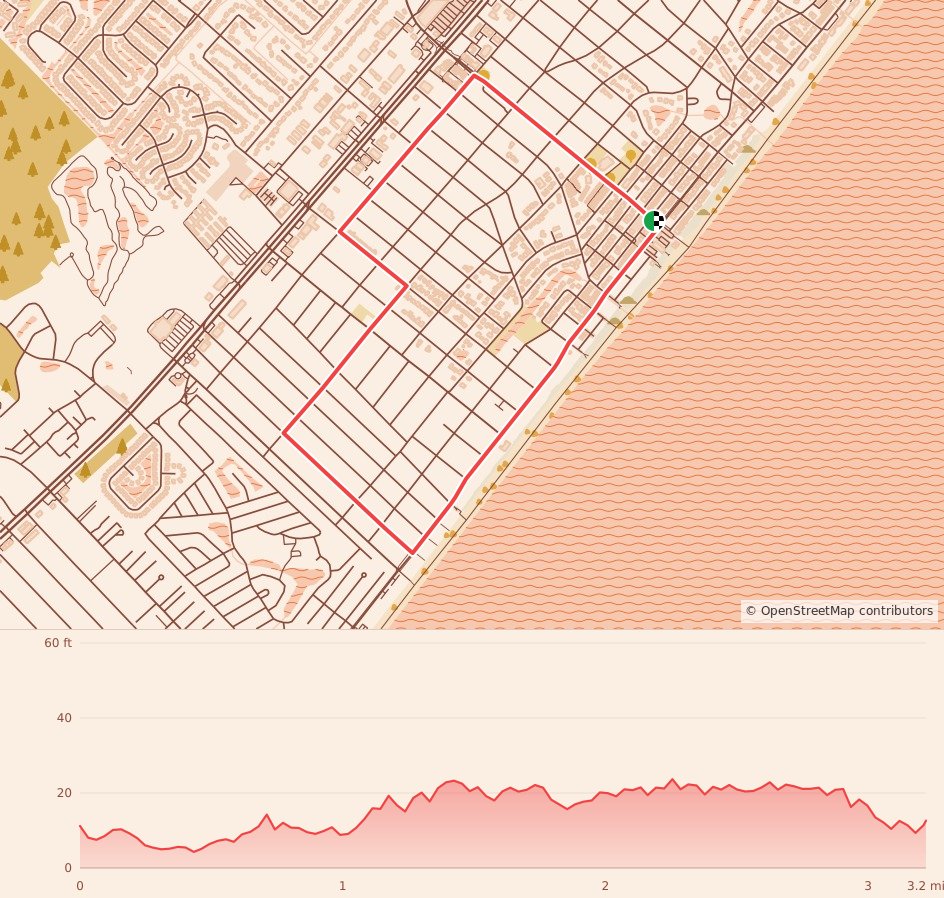944x898 pixels.
Task: Click the 40 elevation axis label
Action: (x=64, y=717)
